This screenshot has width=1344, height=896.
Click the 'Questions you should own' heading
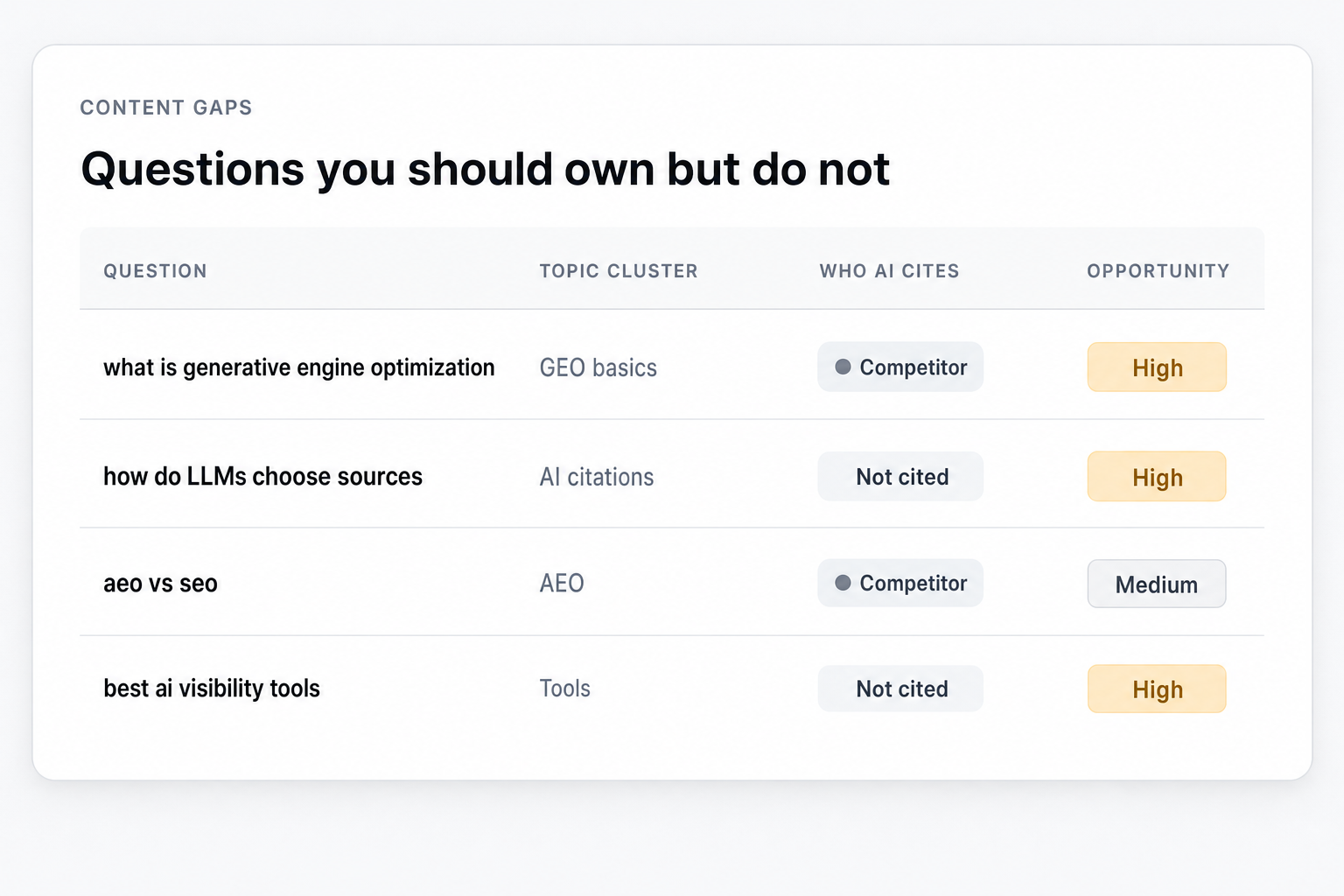(485, 169)
